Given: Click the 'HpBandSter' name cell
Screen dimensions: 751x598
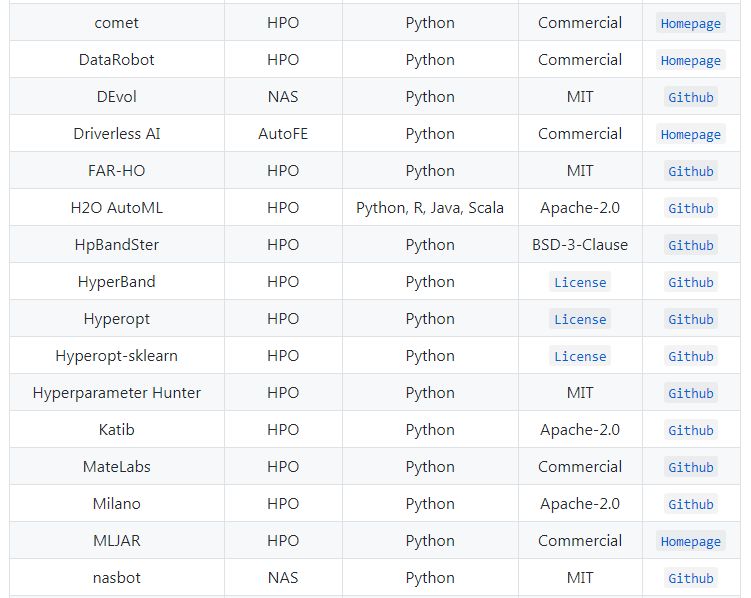Looking at the screenshot, I should pos(116,244).
